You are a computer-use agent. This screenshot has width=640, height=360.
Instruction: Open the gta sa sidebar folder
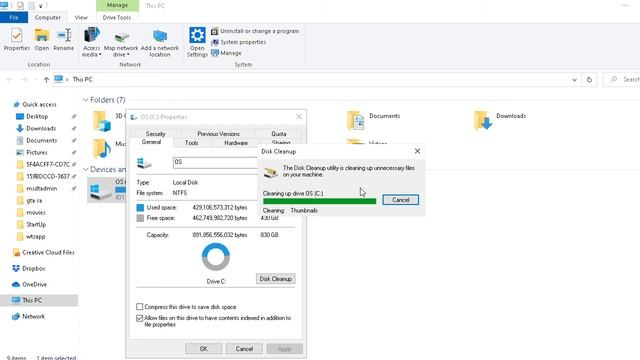34,200
